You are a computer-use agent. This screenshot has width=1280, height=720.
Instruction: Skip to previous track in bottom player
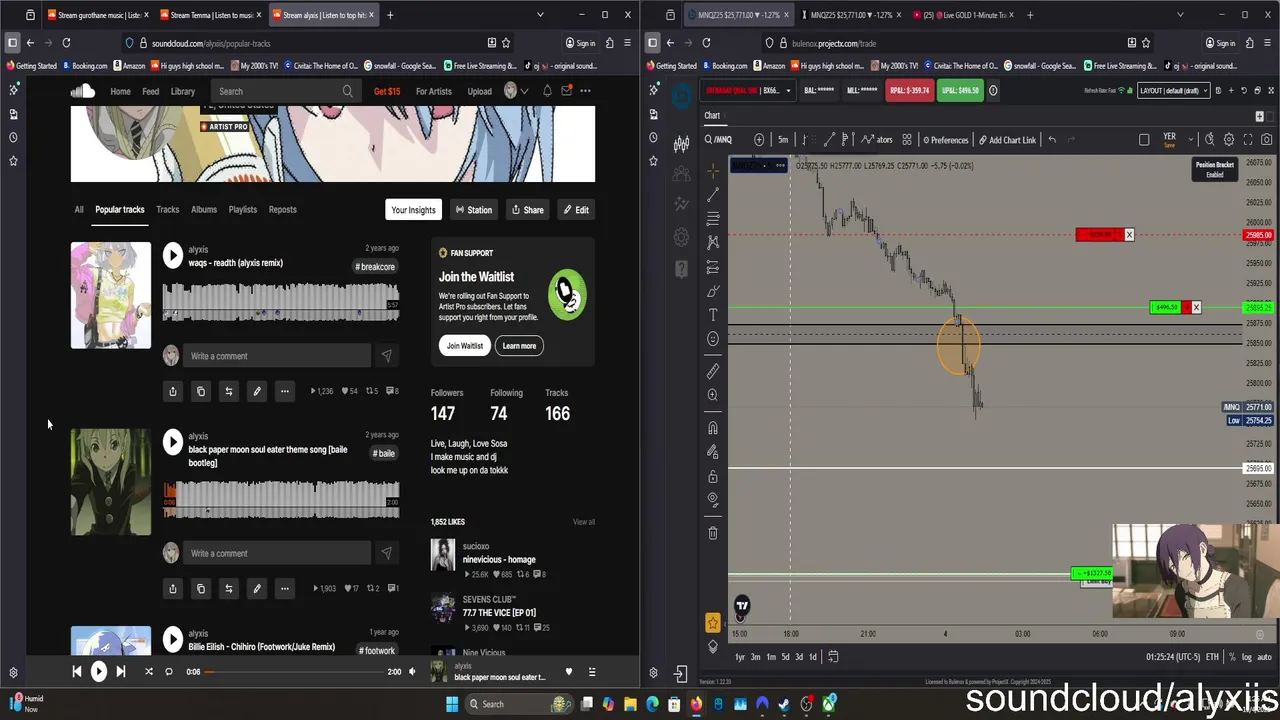pyautogui.click(x=76, y=672)
